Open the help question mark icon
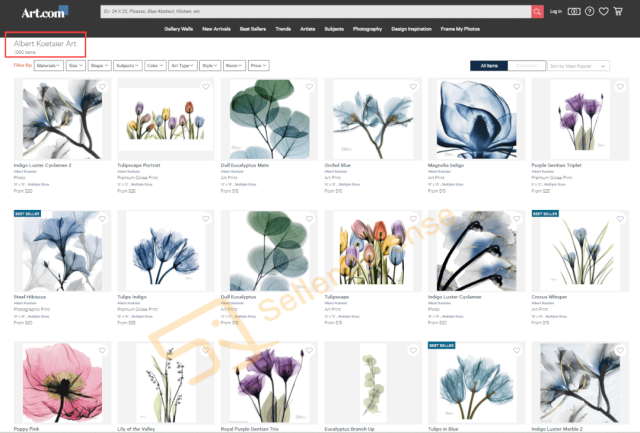Viewport: 640px width, 433px height. coord(589,11)
